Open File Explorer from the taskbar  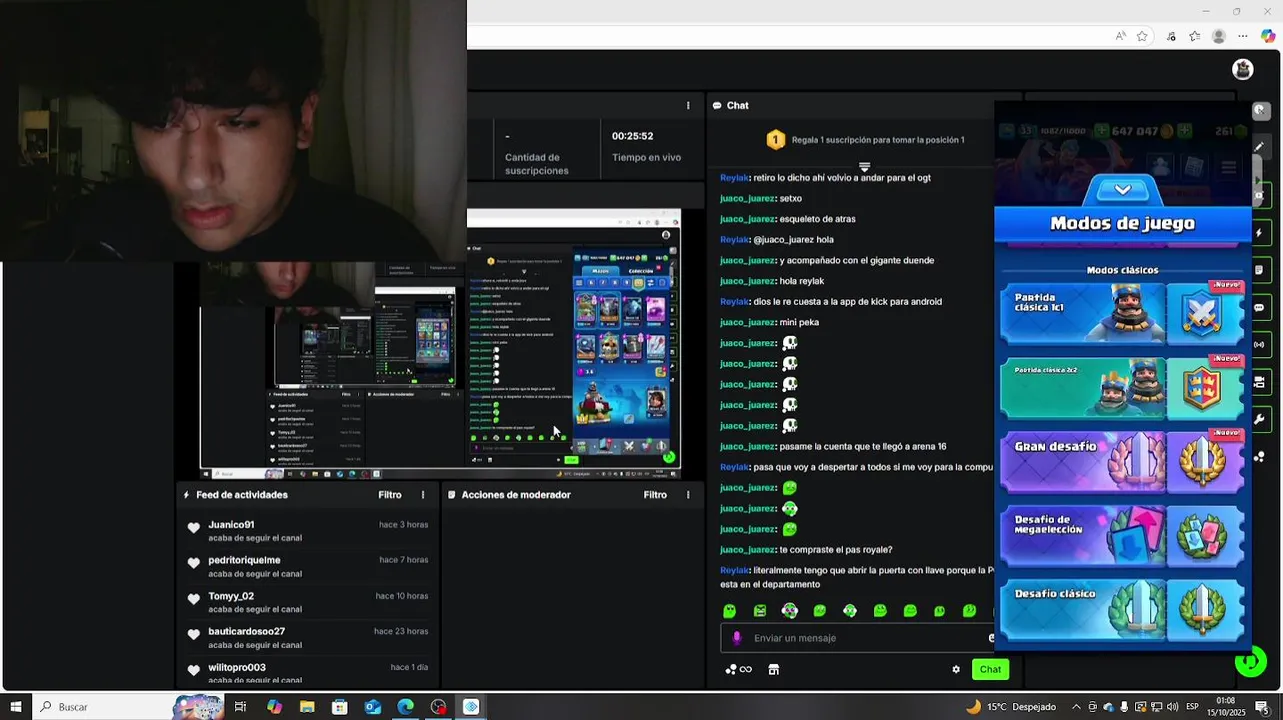(307, 707)
